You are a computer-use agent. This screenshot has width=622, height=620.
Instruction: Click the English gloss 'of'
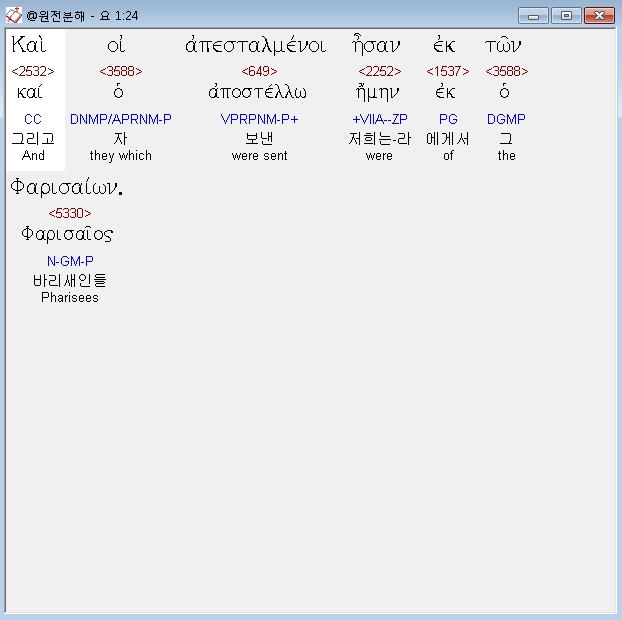[x=448, y=155]
